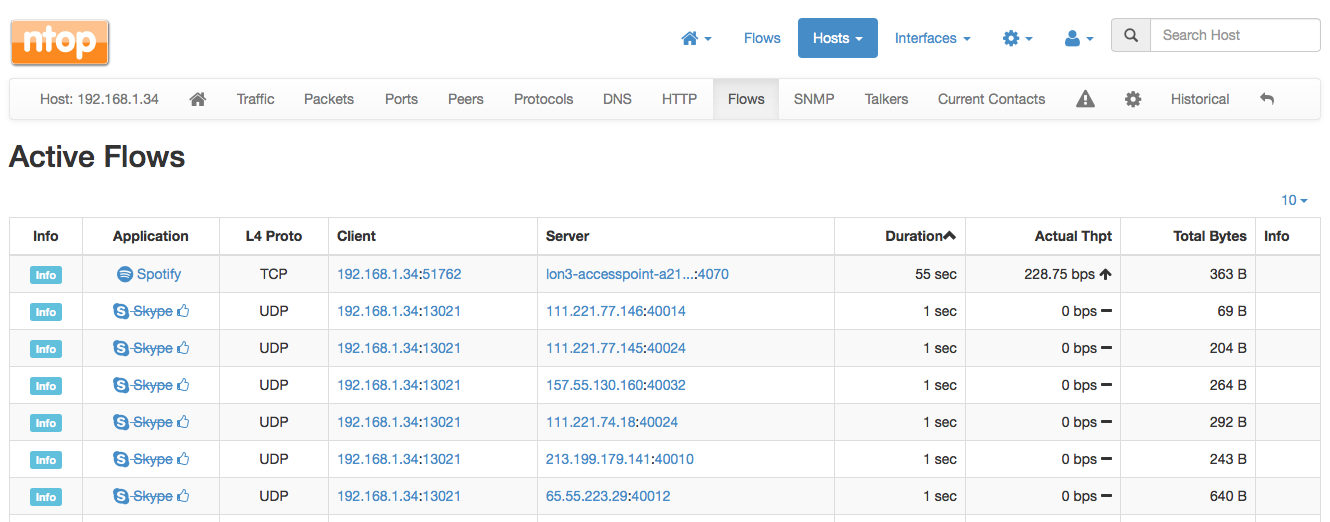The height and width of the screenshot is (522, 1330).
Task: Open the home icon dropdown in navbar
Action: pos(696,38)
